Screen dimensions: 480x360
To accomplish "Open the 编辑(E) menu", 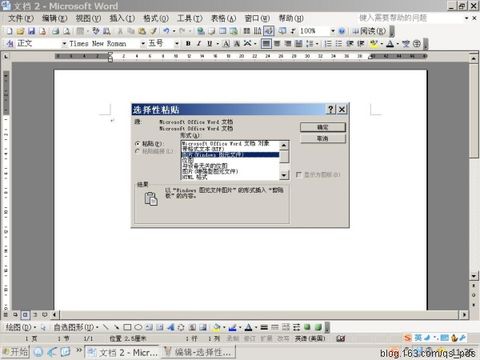I will click(55, 18).
